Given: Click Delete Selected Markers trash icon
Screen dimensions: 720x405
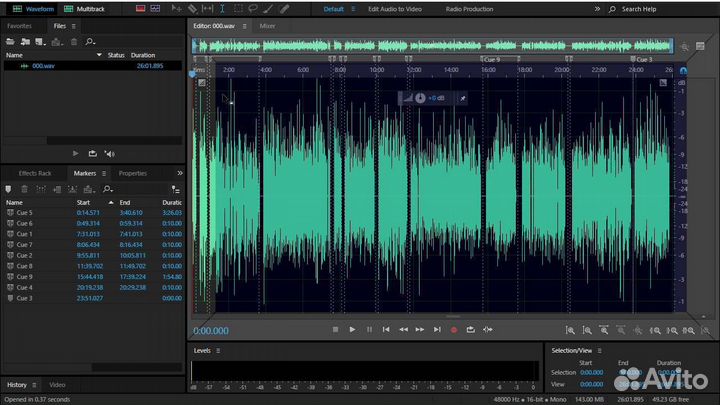Looking at the screenshot, I should pyautogui.click(x=24, y=189).
